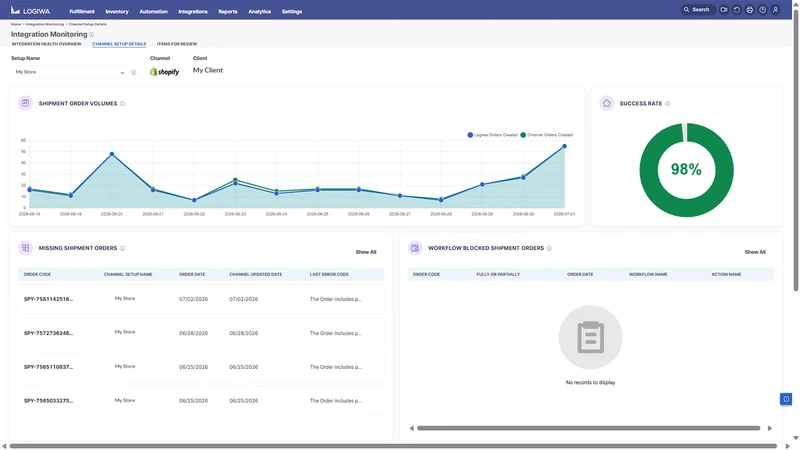Sort by Channel Setup Name column header
Screen dimensions: 800x450
[128, 274]
